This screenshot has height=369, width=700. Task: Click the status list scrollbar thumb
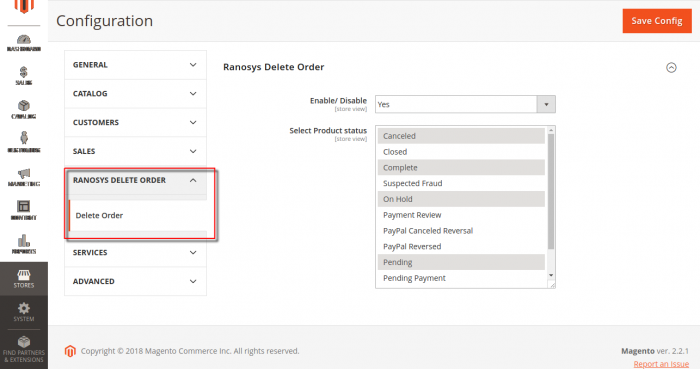click(551, 191)
